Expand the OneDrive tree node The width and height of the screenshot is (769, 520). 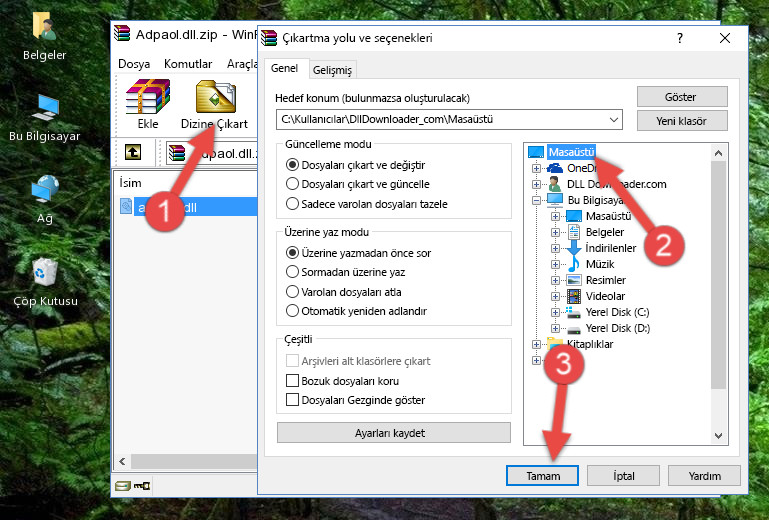click(x=536, y=168)
